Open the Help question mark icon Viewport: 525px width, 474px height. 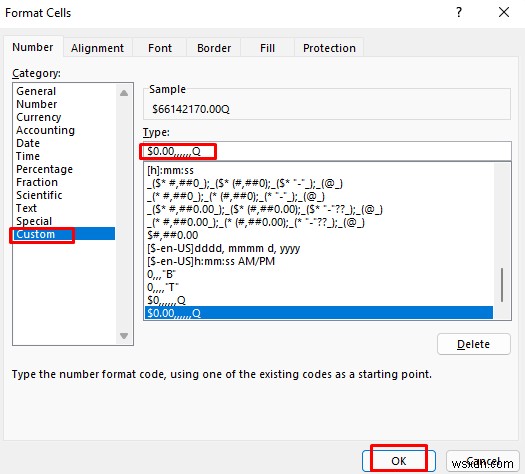pos(459,13)
